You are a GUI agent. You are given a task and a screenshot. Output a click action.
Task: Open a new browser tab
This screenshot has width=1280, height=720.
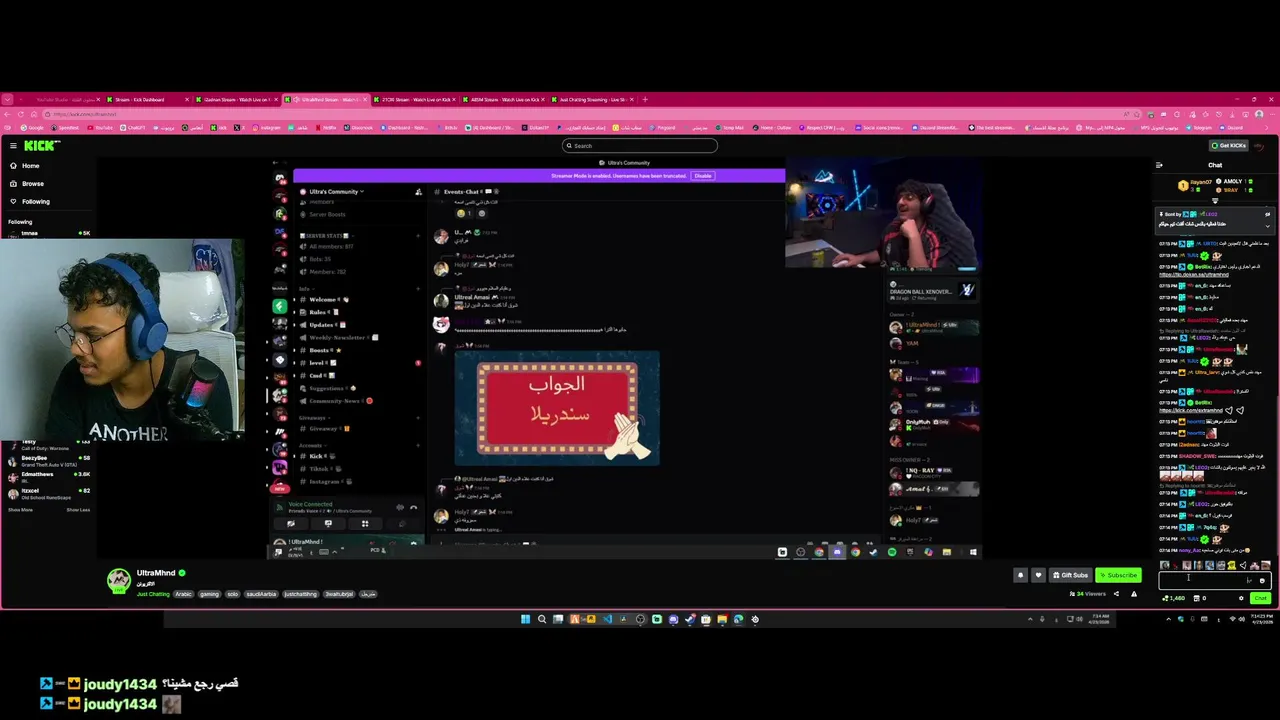point(645,99)
